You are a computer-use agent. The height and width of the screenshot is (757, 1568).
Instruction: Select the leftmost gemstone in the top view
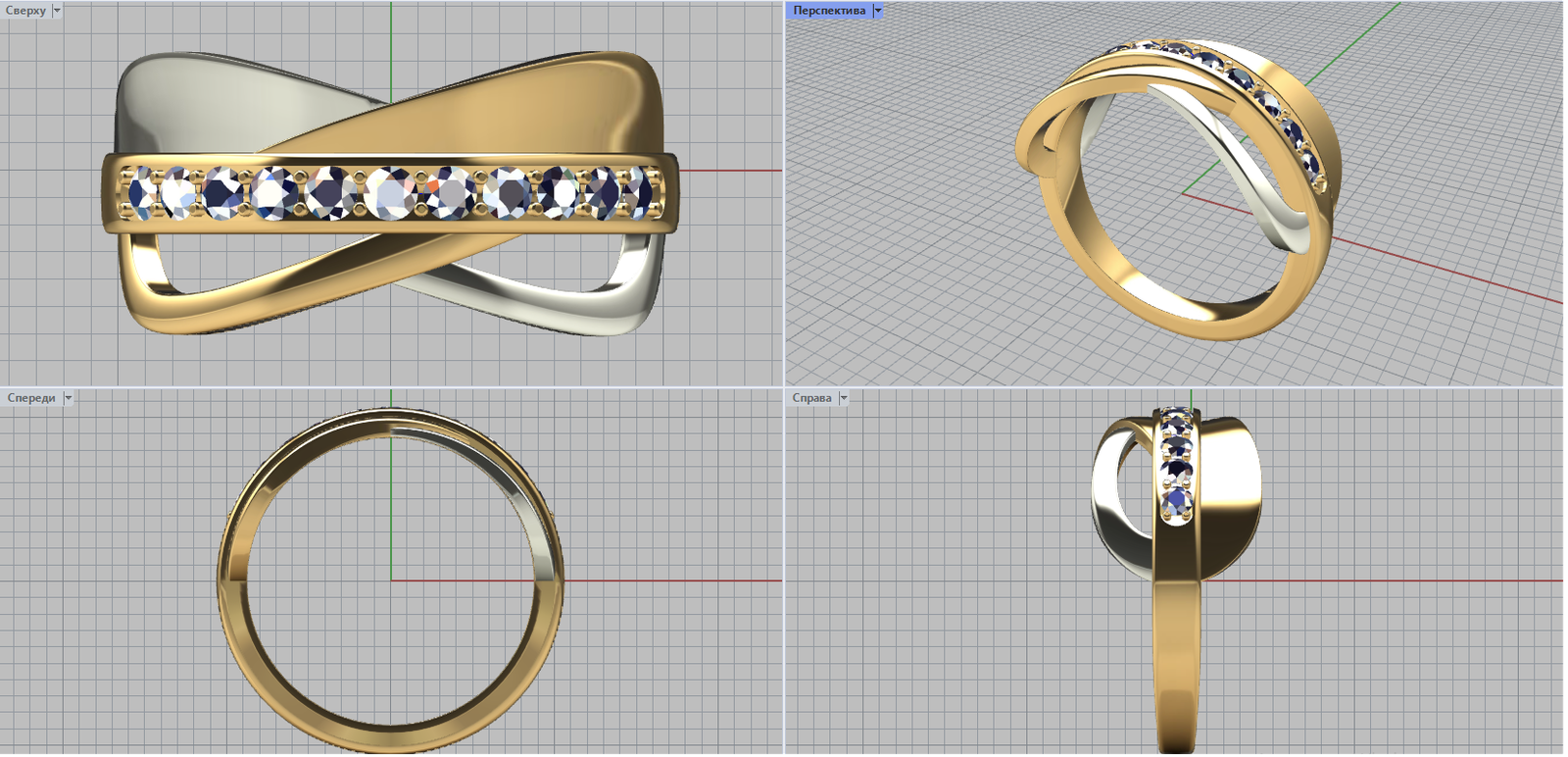point(142,192)
